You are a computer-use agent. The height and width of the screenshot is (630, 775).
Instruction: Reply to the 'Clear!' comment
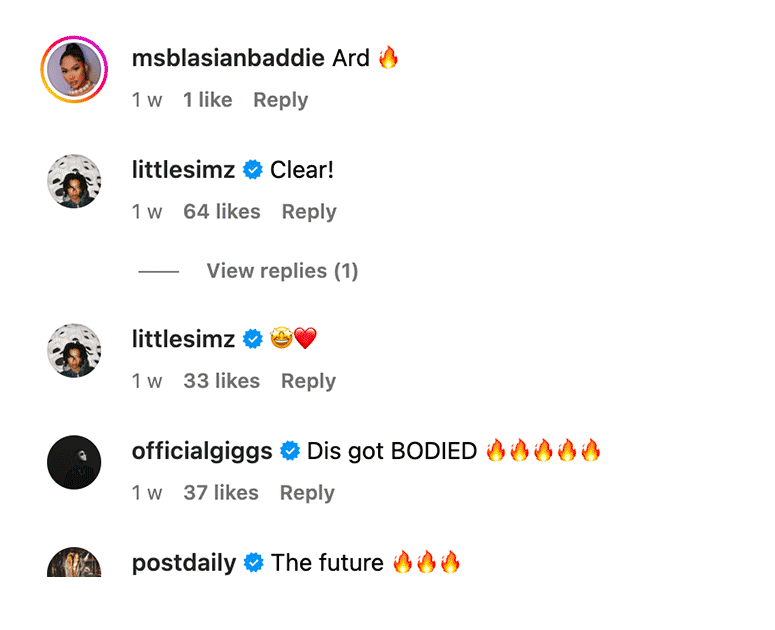[309, 212]
